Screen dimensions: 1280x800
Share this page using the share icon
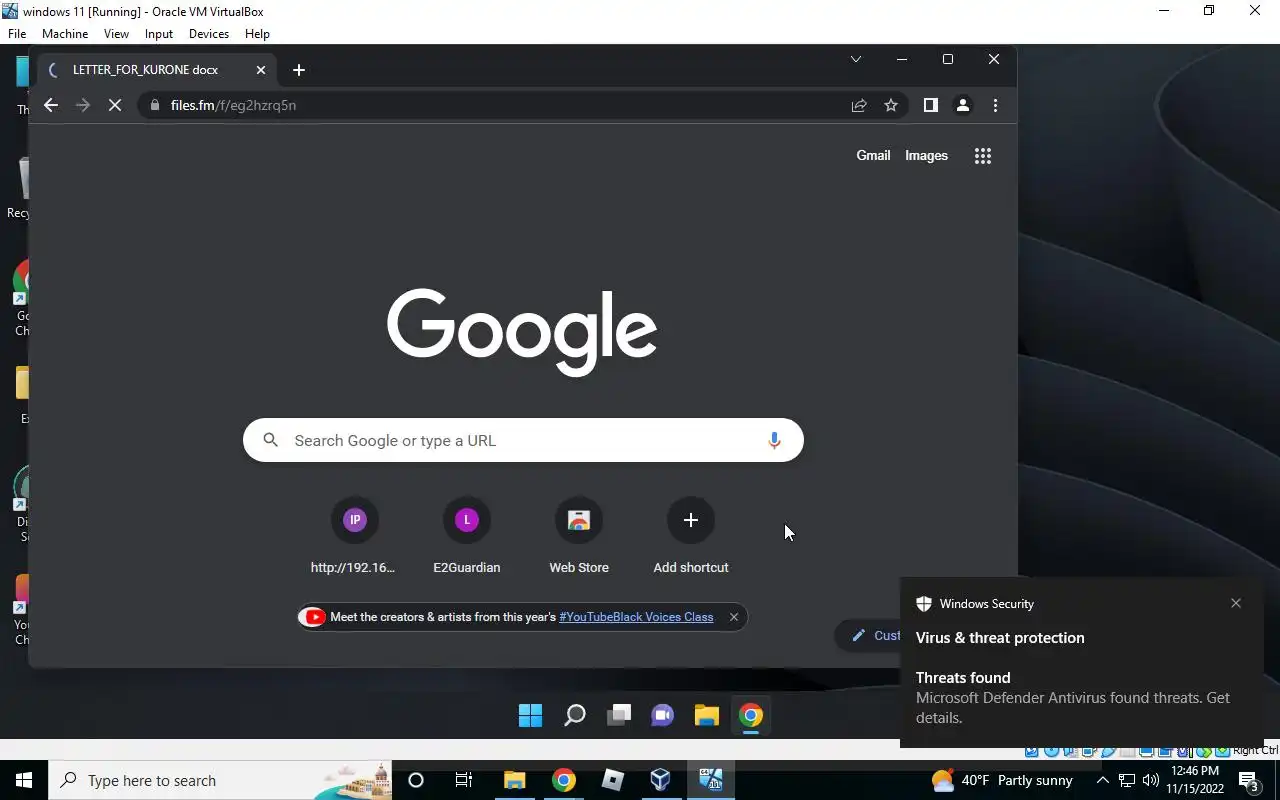859,105
